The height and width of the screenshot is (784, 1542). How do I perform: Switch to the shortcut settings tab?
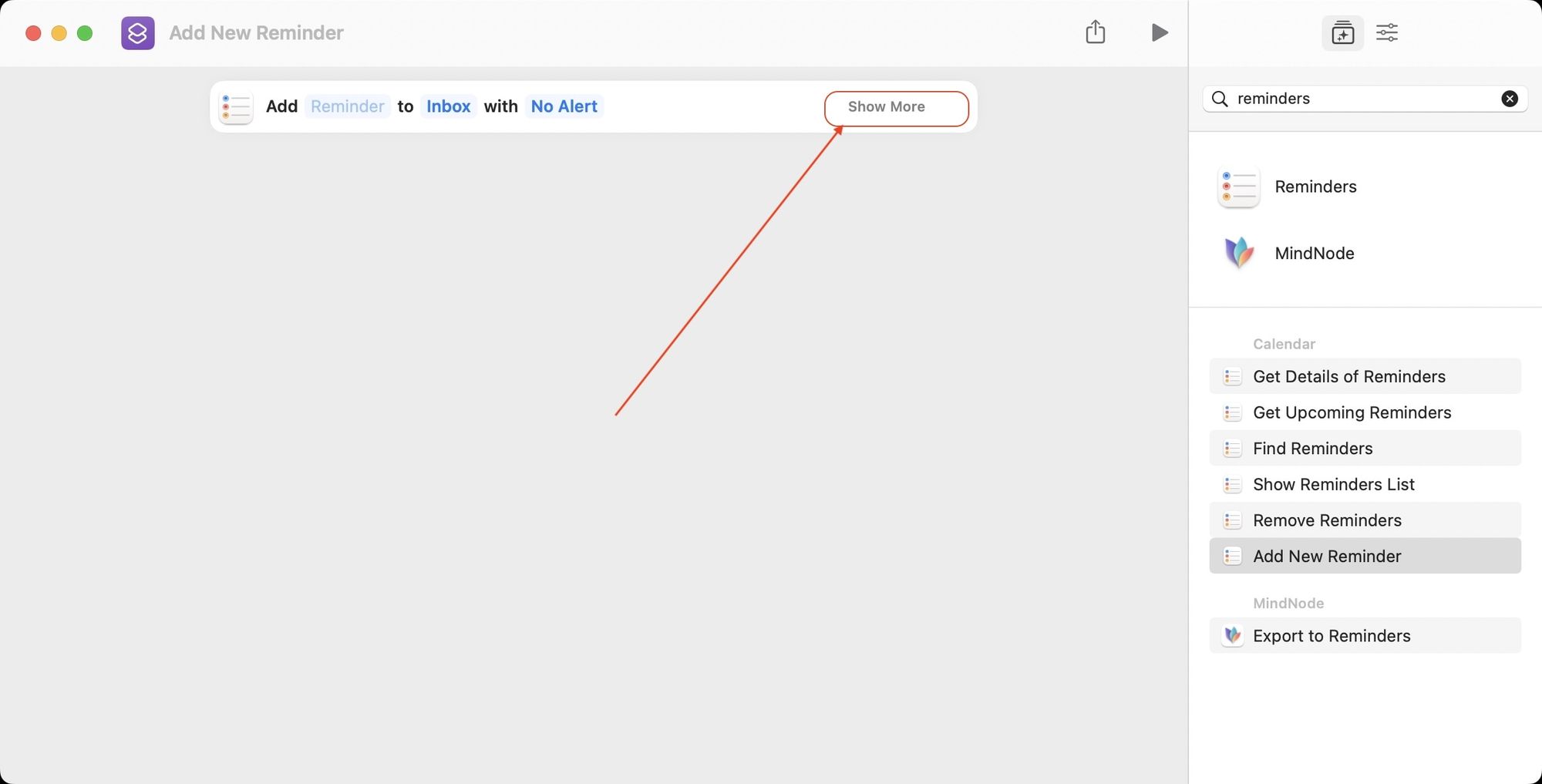[1387, 32]
